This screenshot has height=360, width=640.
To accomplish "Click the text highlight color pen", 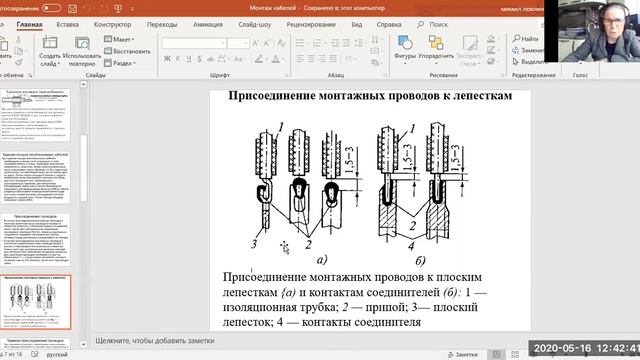I will [x=258, y=59].
